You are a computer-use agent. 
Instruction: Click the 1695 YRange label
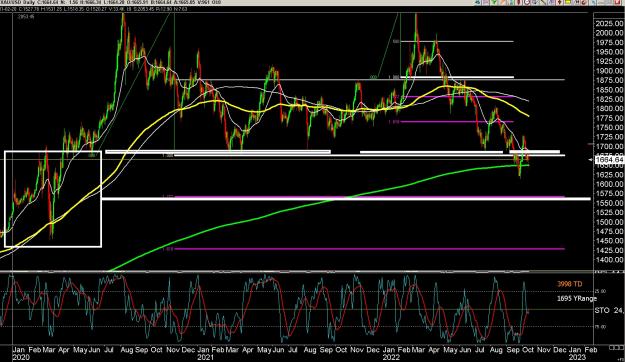tap(577, 298)
